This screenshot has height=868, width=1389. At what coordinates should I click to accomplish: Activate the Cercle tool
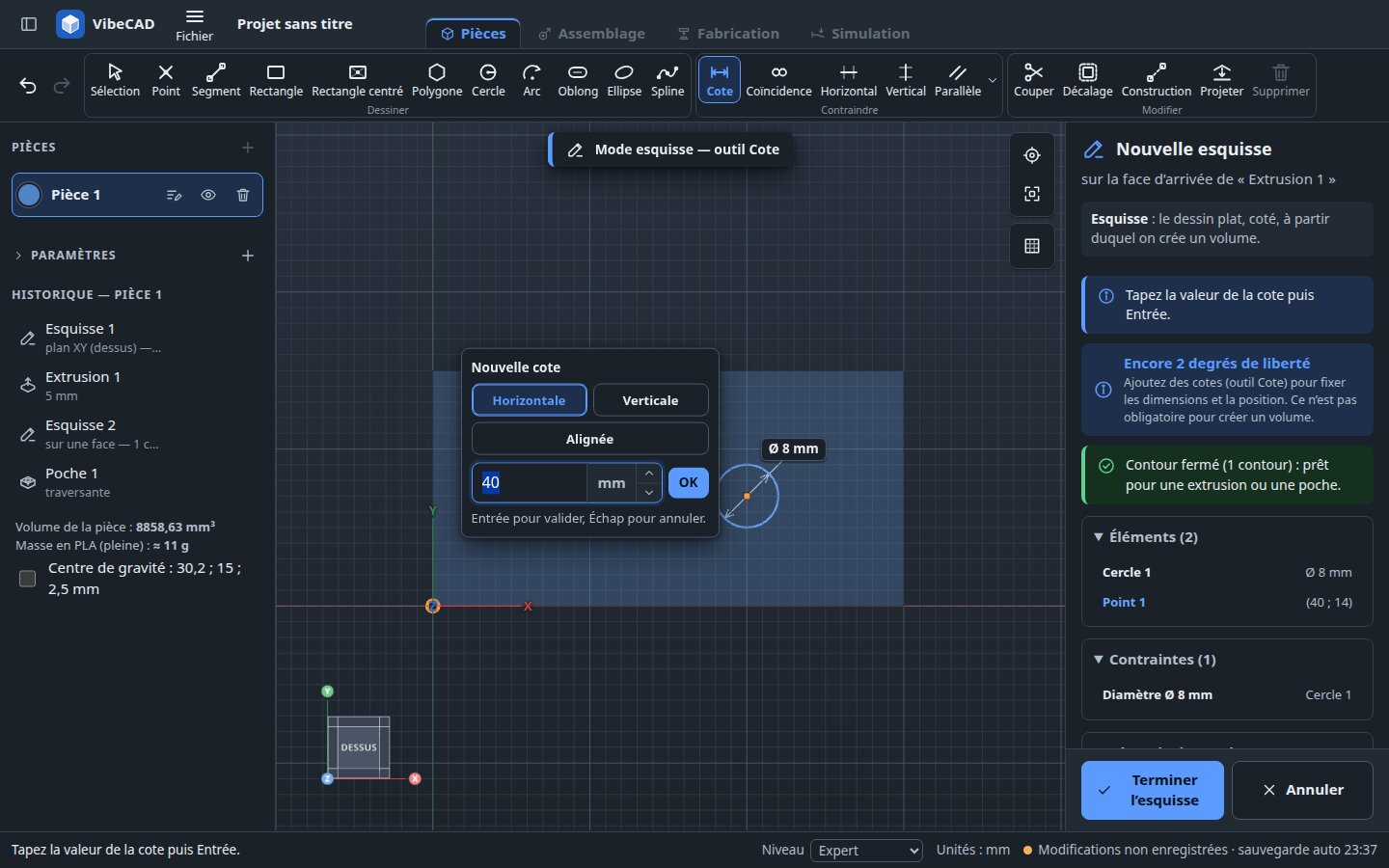click(x=488, y=81)
